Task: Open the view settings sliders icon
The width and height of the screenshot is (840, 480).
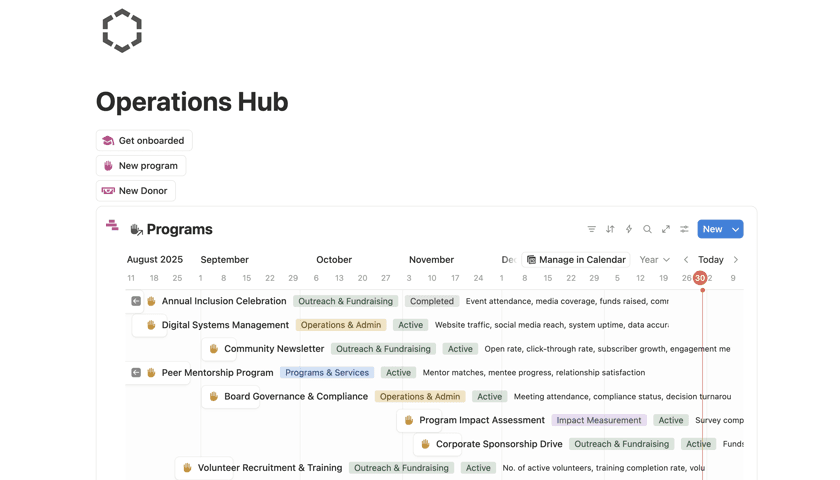Action: [x=684, y=229]
